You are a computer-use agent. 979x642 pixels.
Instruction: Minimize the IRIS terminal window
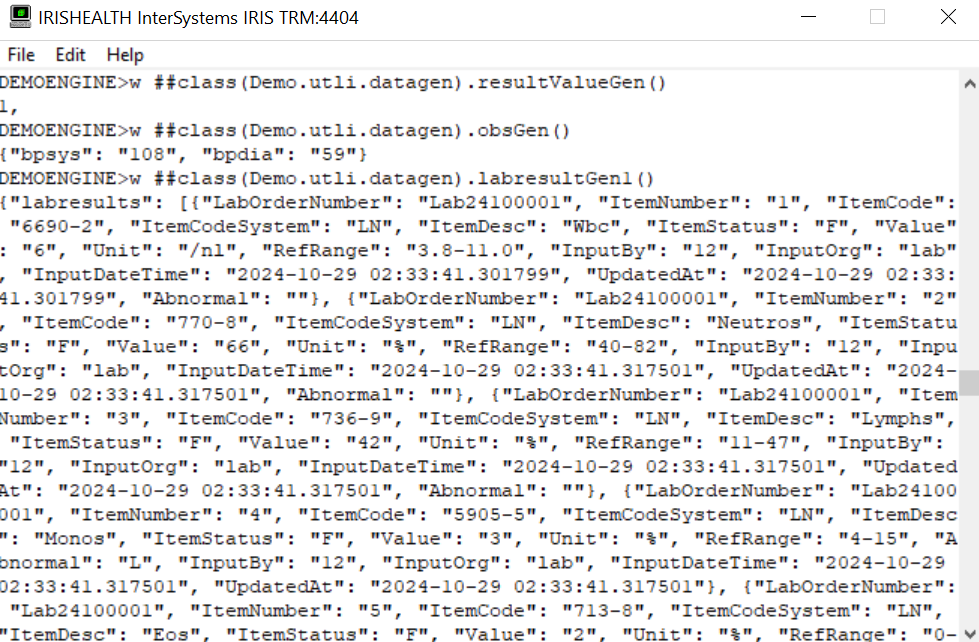click(x=809, y=17)
